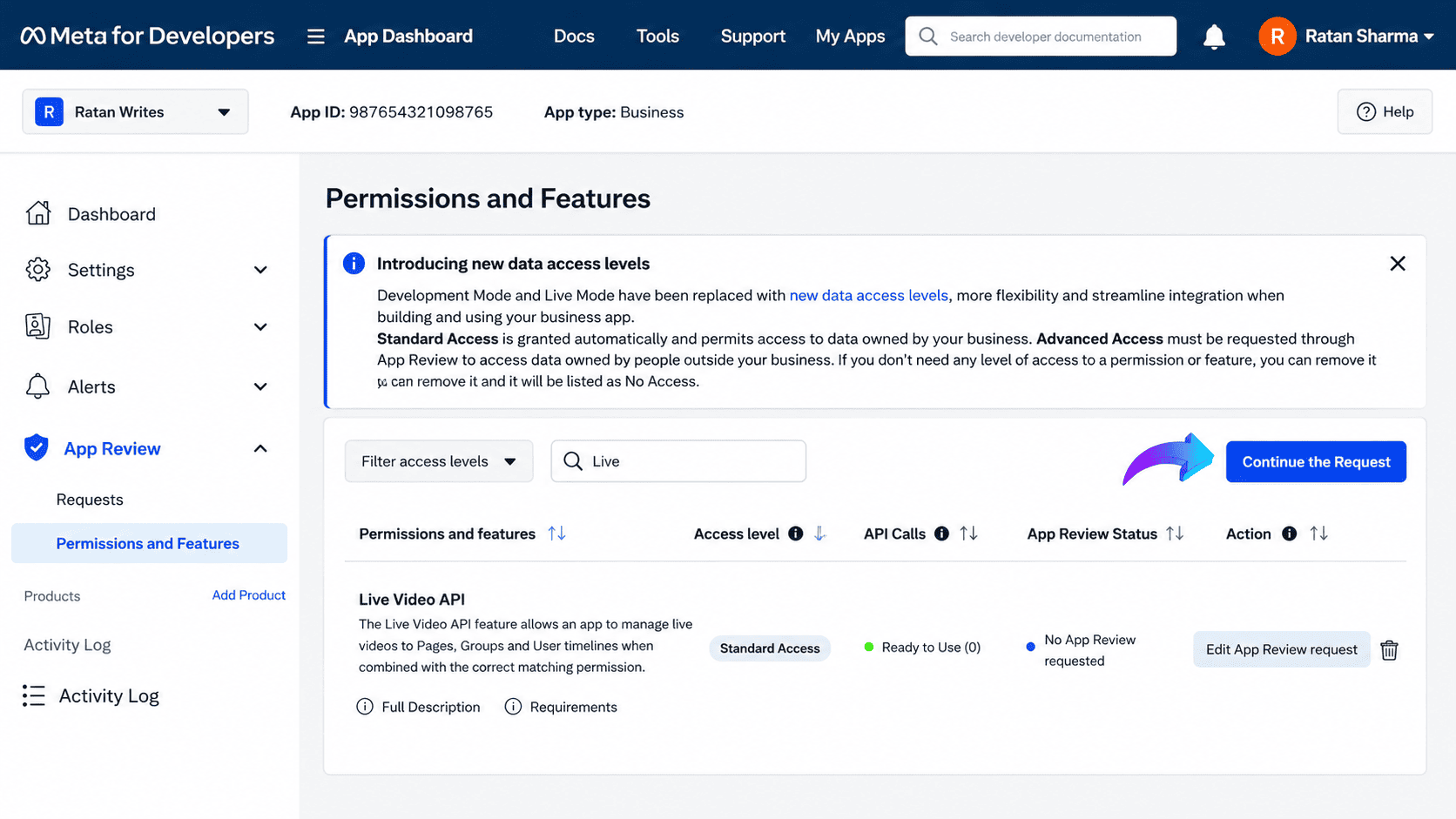Select Permissions and Features in sidebar
The width and height of the screenshot is (1456, 819).
[x=149, y=543]
